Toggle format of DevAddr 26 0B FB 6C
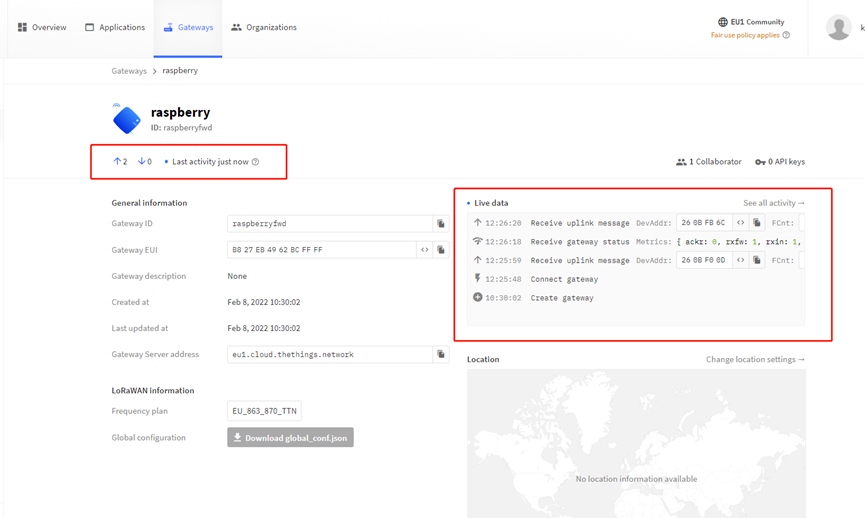The width and height of the screenshot is (865, 518). click(x=740, y=223)
